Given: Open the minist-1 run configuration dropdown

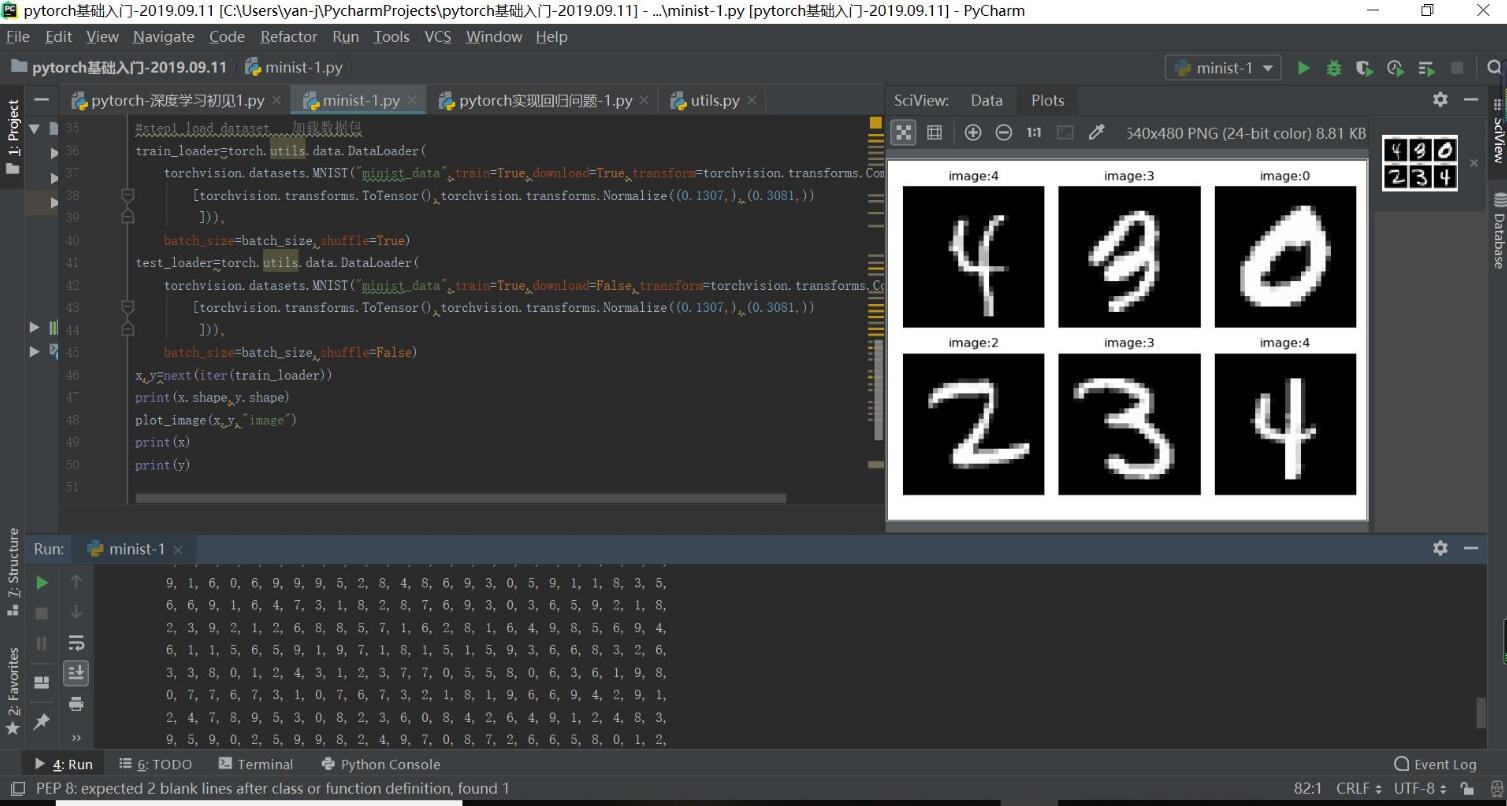Looking at the screenshot, I should 1223,68.
